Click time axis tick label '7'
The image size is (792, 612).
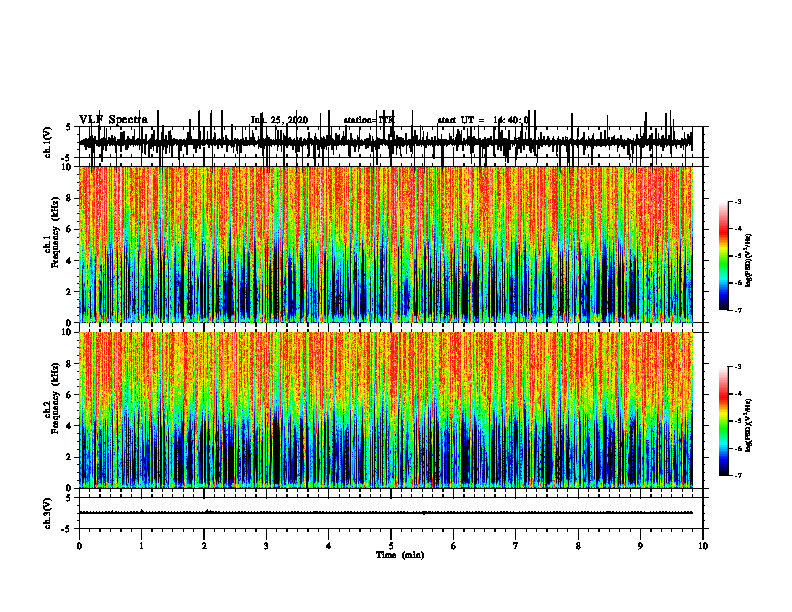click(516, 546)
